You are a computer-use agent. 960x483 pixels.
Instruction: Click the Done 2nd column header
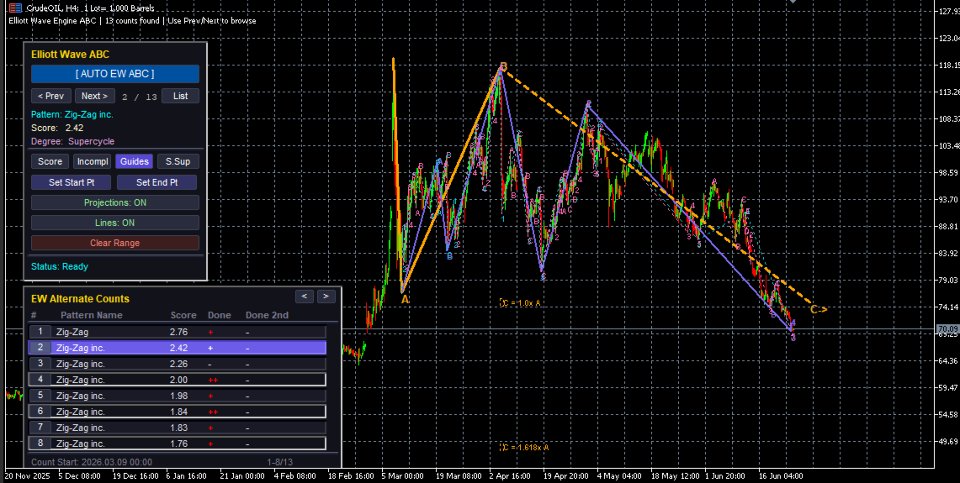(267, 315)
